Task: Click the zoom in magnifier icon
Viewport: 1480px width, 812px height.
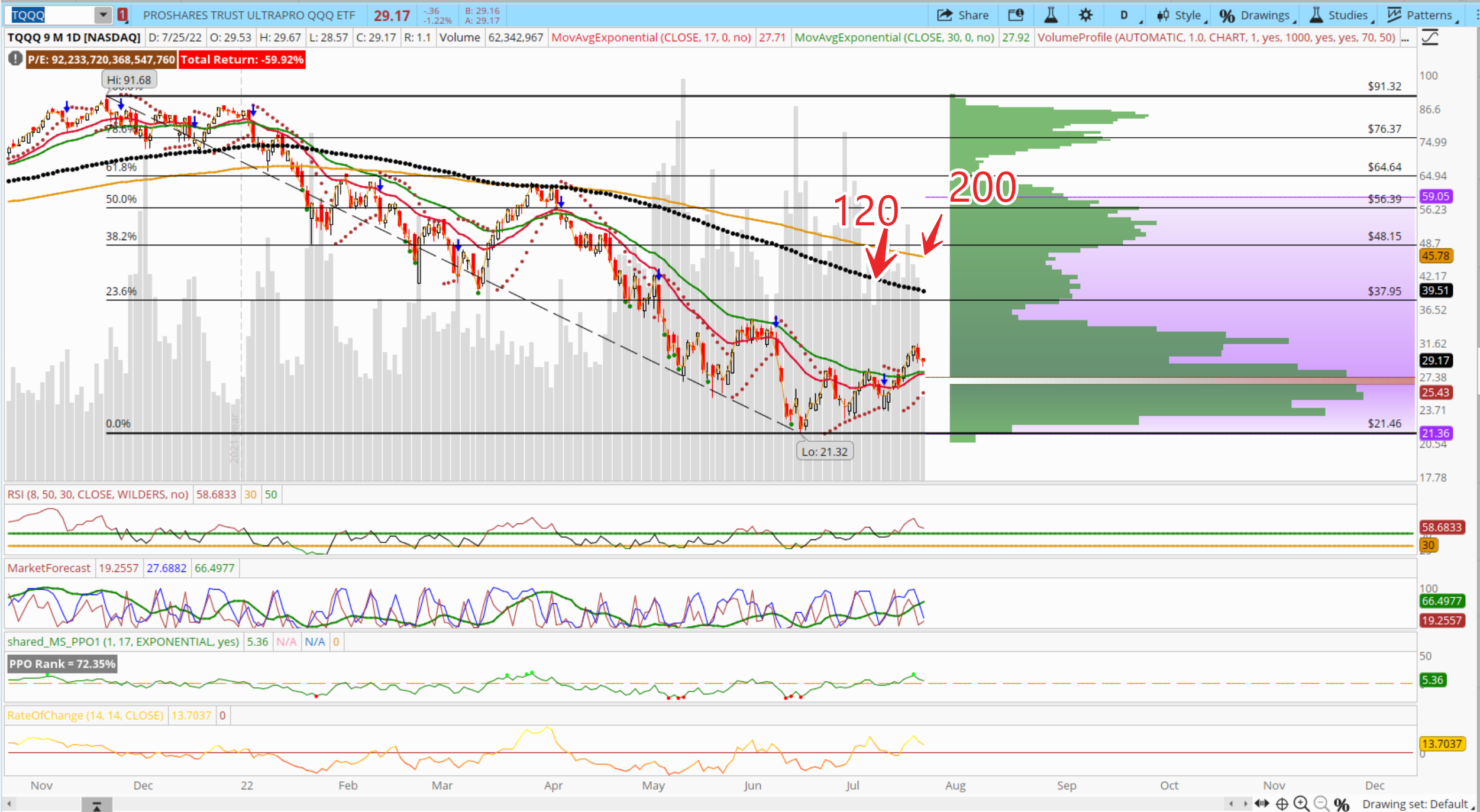Action: (1301, 804)
